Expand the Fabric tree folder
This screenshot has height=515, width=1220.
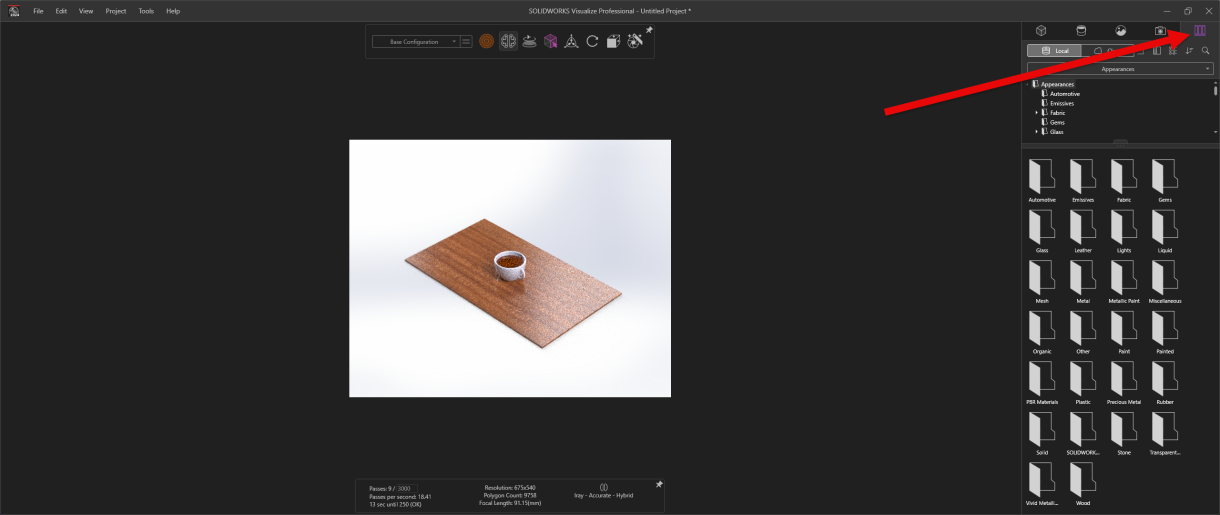point(1036,113)
